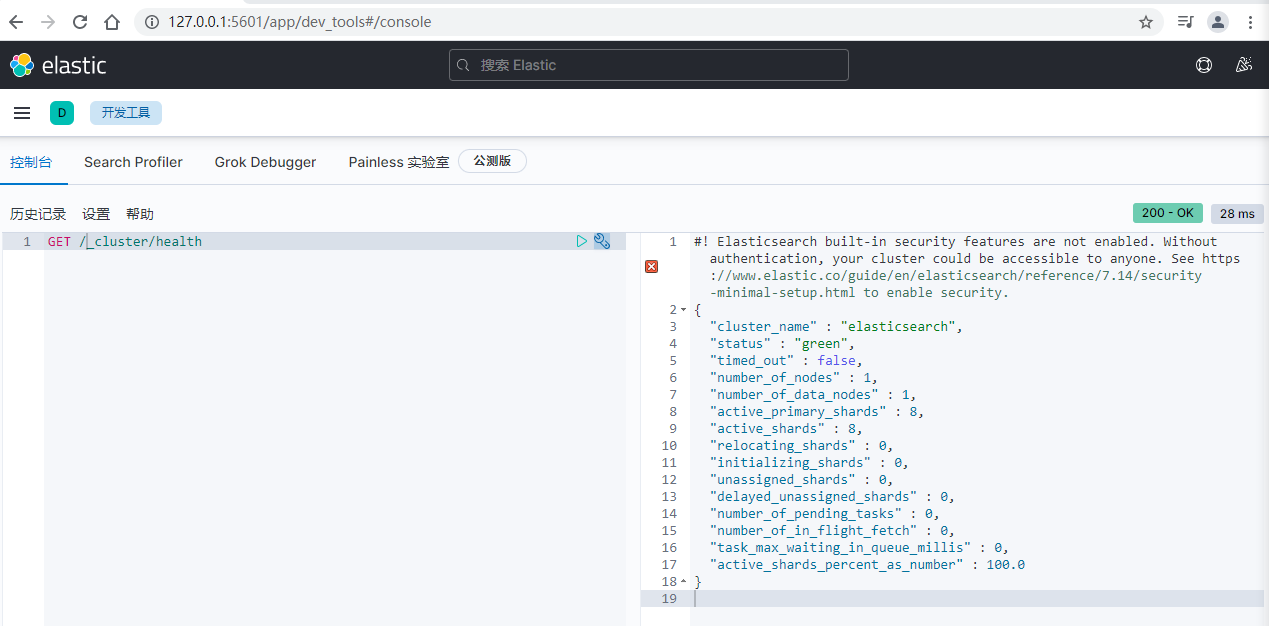Click the fold arrow at line 18
This screenshot has width=1269, height=626.
coord(684,582)
